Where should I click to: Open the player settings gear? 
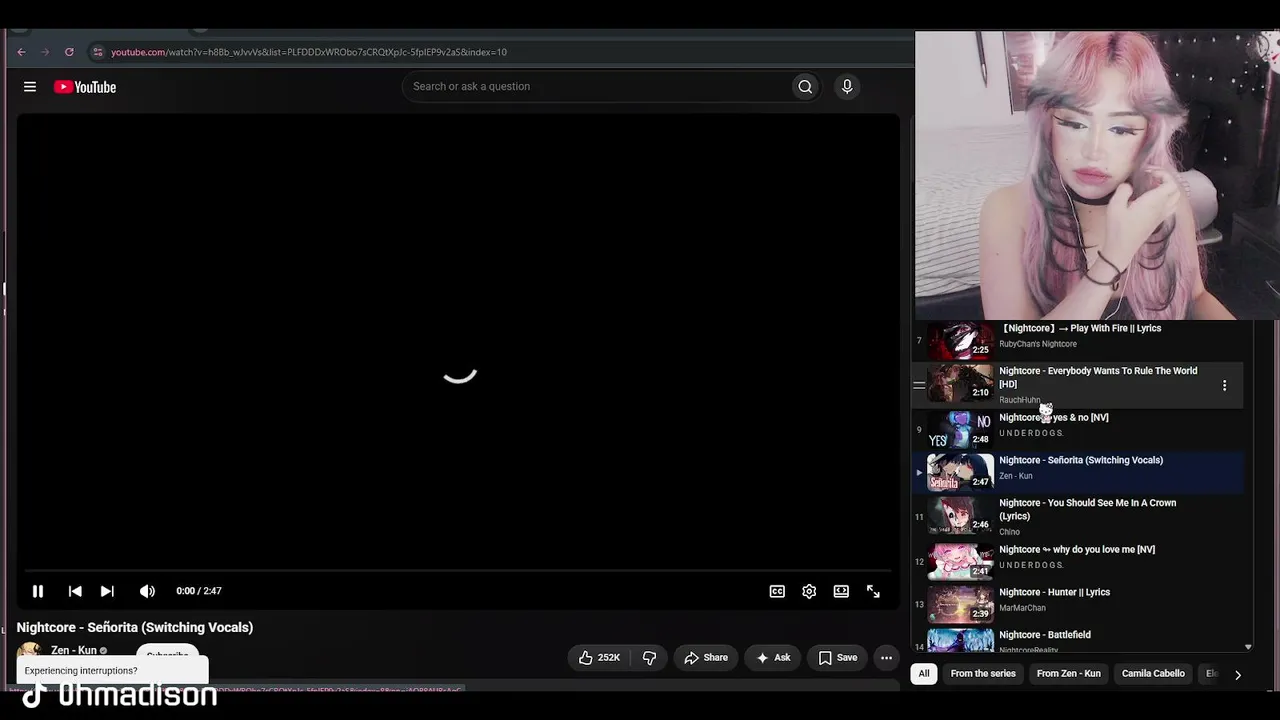coord(809,591)
